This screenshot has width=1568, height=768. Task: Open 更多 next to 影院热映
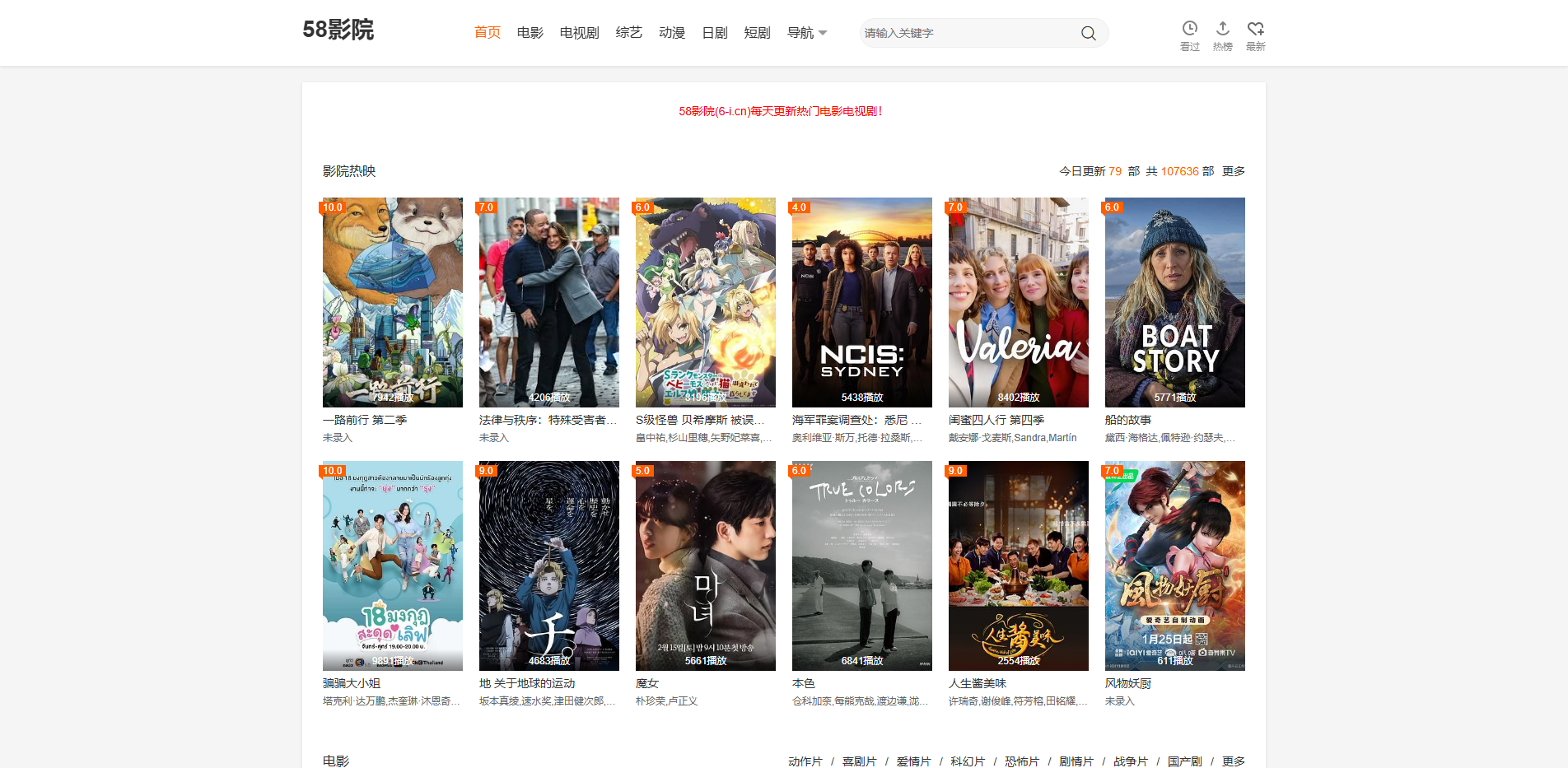(1232, 171)
